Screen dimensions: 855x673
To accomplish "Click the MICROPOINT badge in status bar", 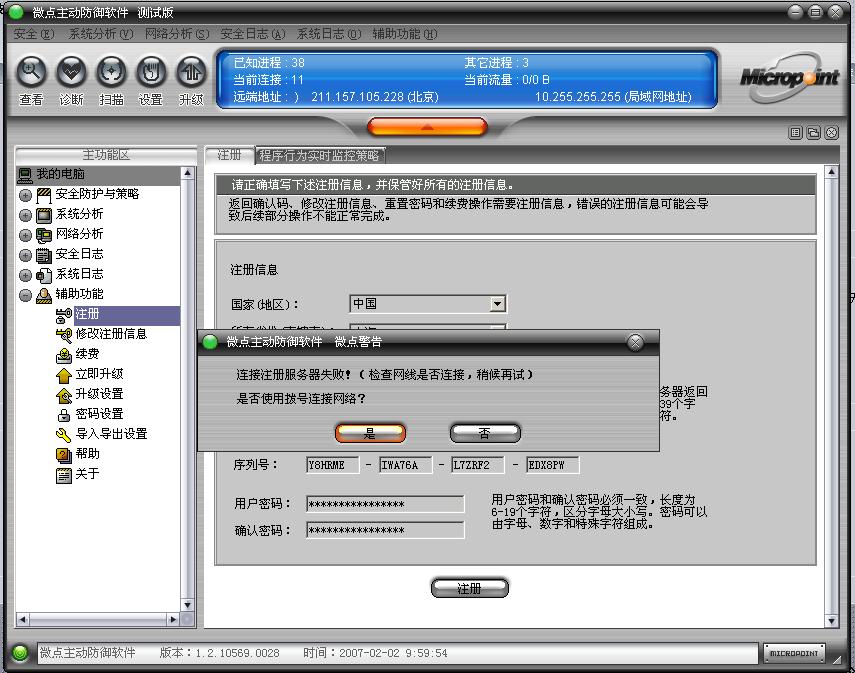I will (x=794, y=653).
